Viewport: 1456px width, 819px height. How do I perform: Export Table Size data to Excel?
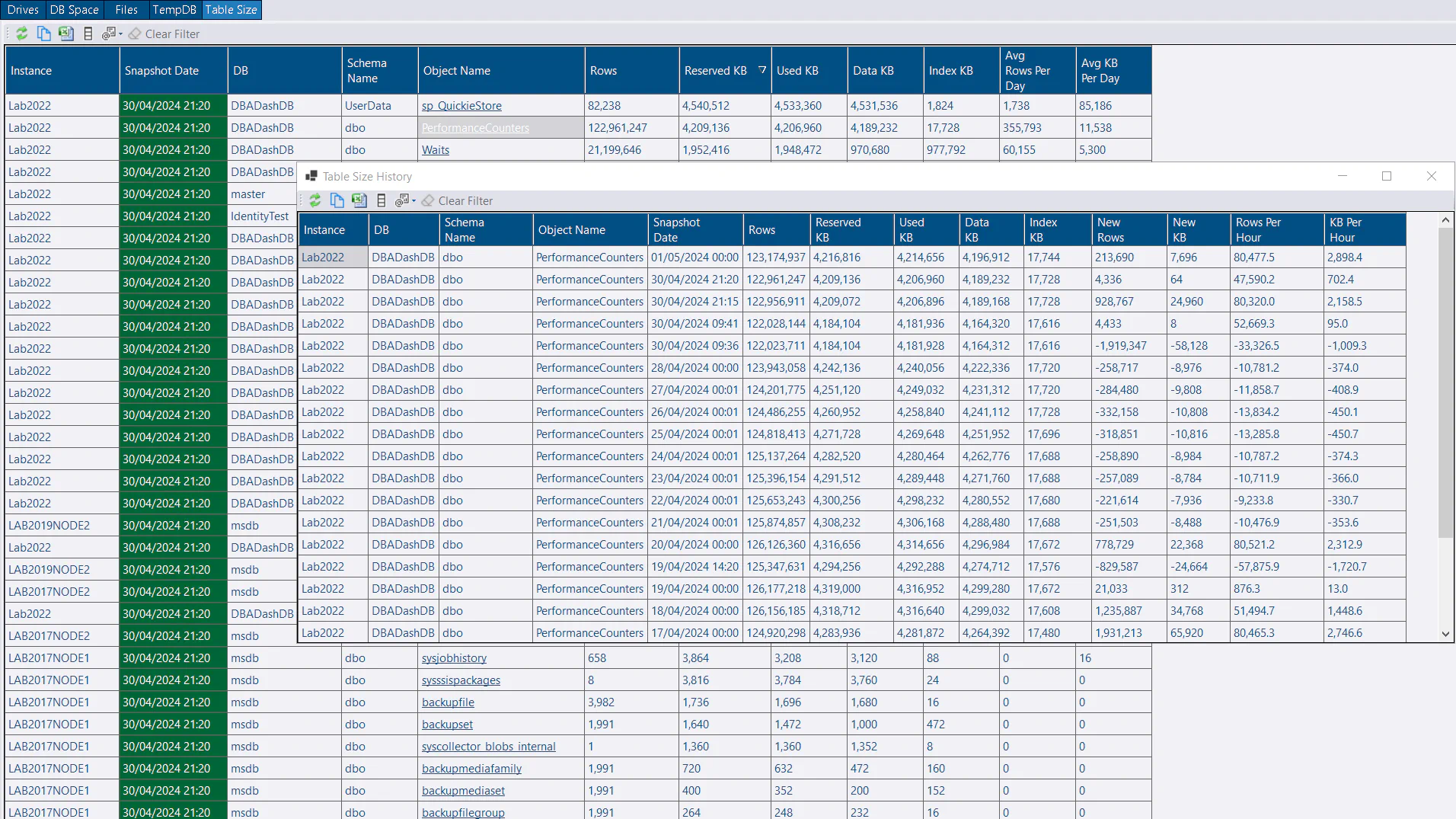(x=66, y=34)
